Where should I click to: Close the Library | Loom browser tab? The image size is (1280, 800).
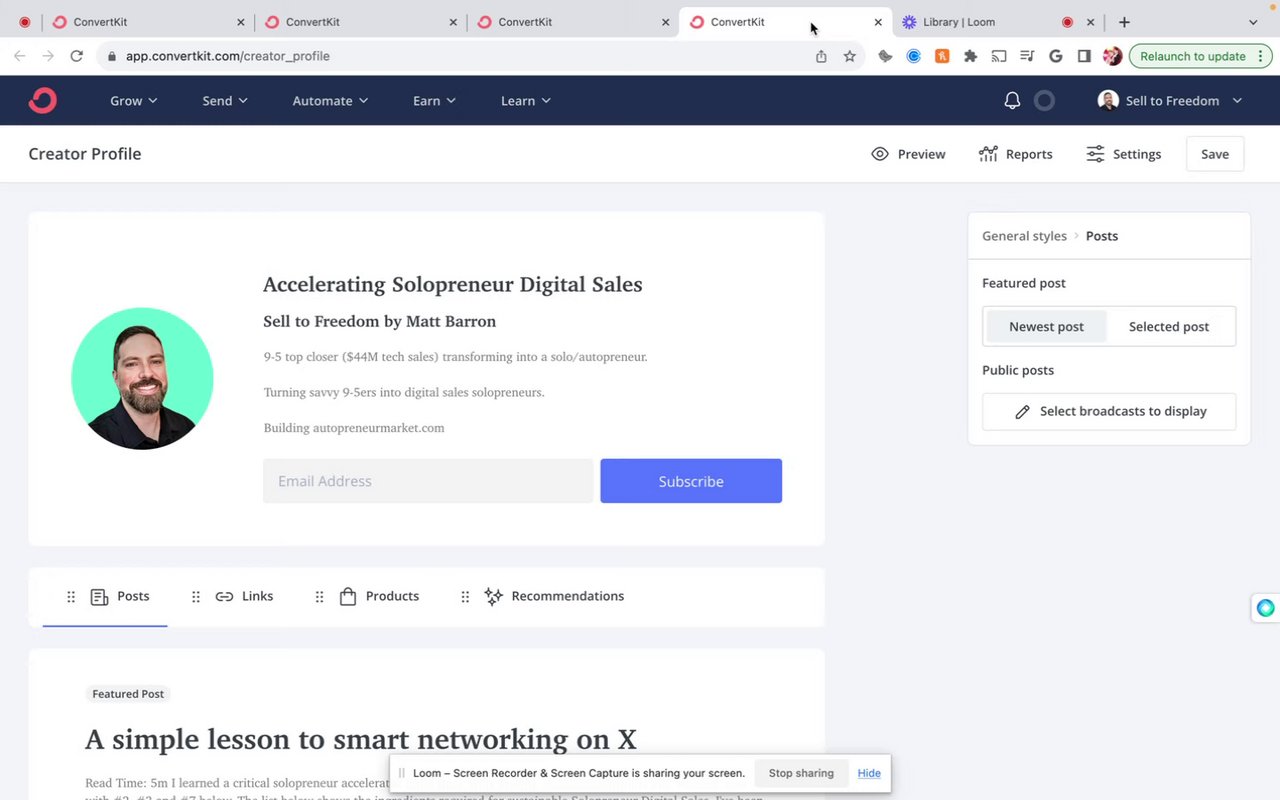coord(1090,22)
